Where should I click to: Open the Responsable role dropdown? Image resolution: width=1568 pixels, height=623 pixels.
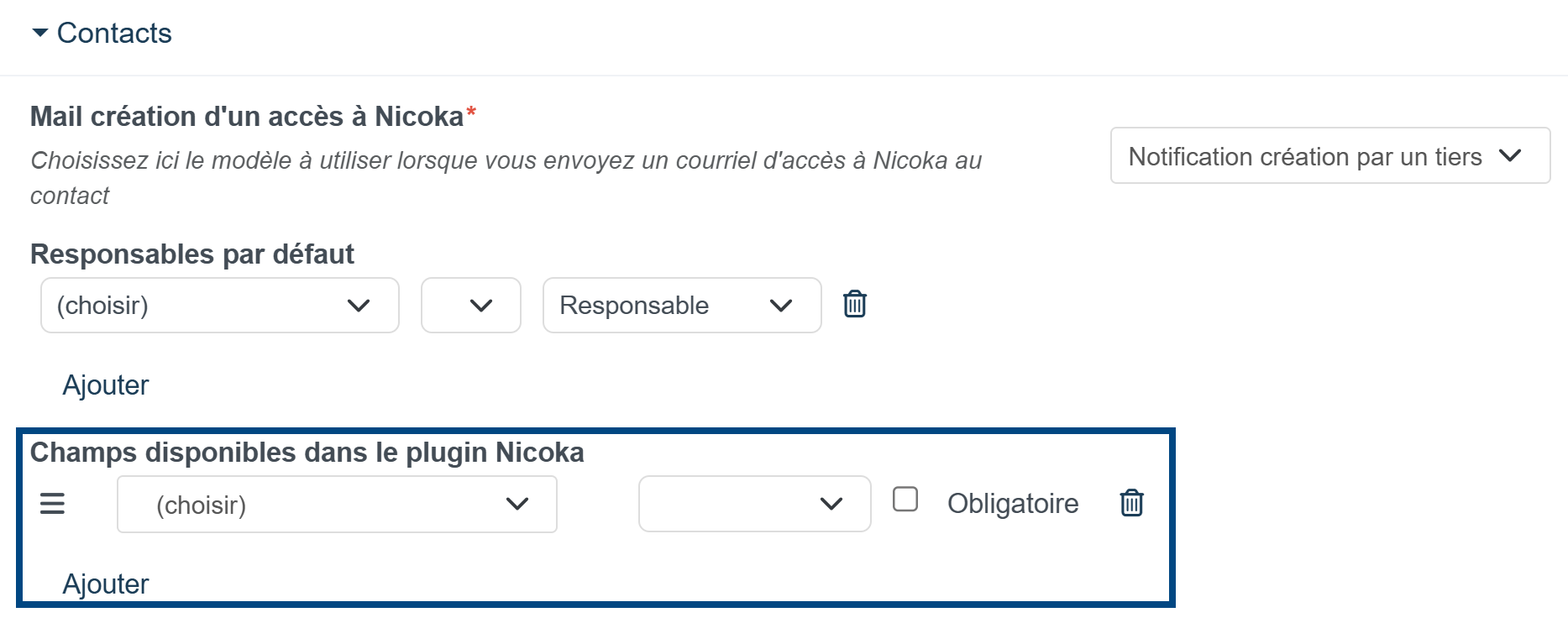tap(682, 306)
